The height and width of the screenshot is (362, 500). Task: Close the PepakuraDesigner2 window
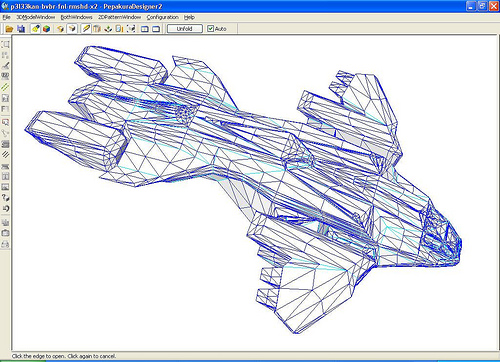tap(493, 6)
